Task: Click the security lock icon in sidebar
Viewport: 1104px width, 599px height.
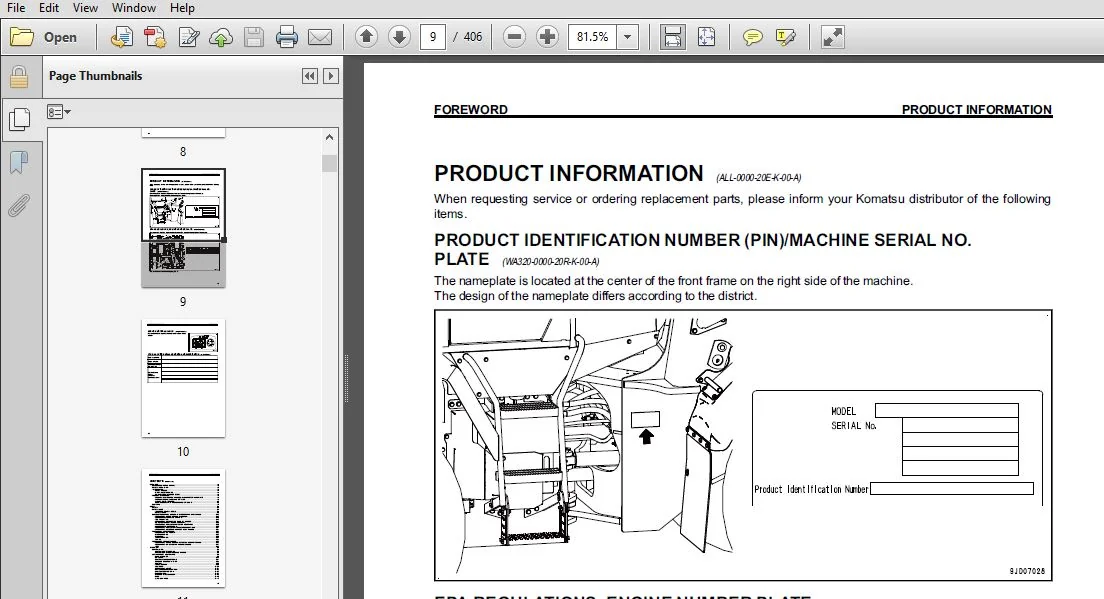Action: [19, 77]
